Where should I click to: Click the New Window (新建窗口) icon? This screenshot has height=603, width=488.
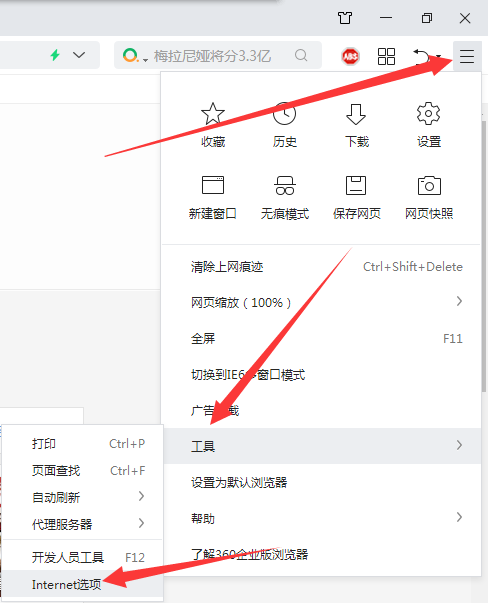(213, 185)
